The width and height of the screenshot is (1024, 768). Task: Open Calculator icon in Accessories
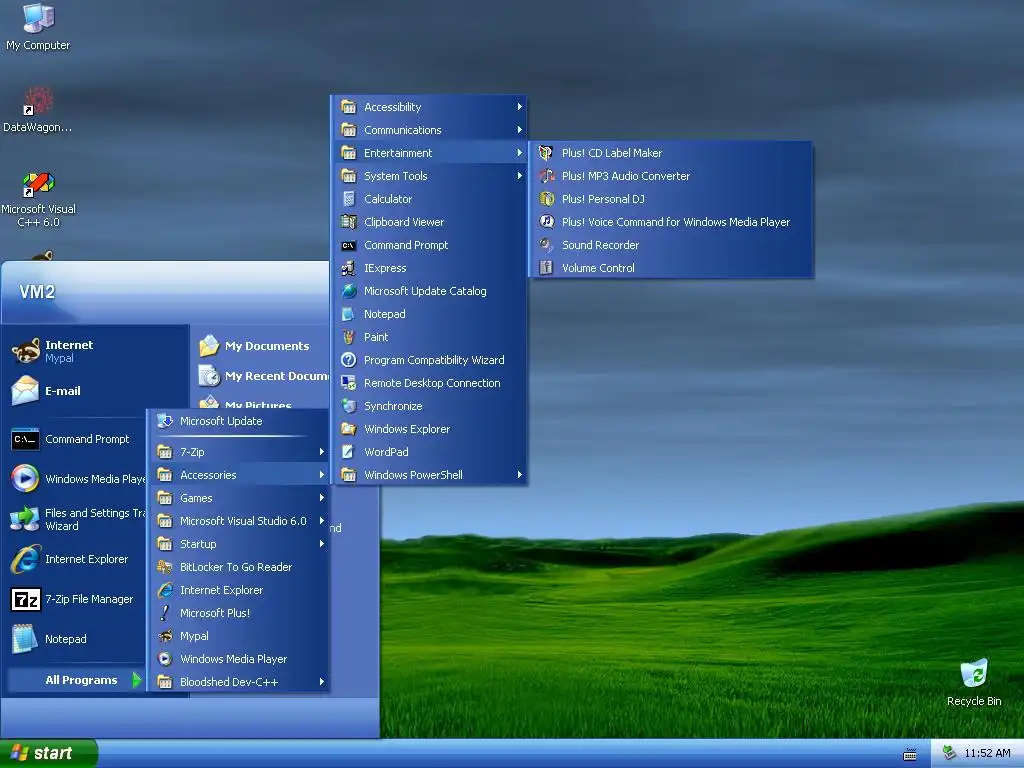point(349,199)
